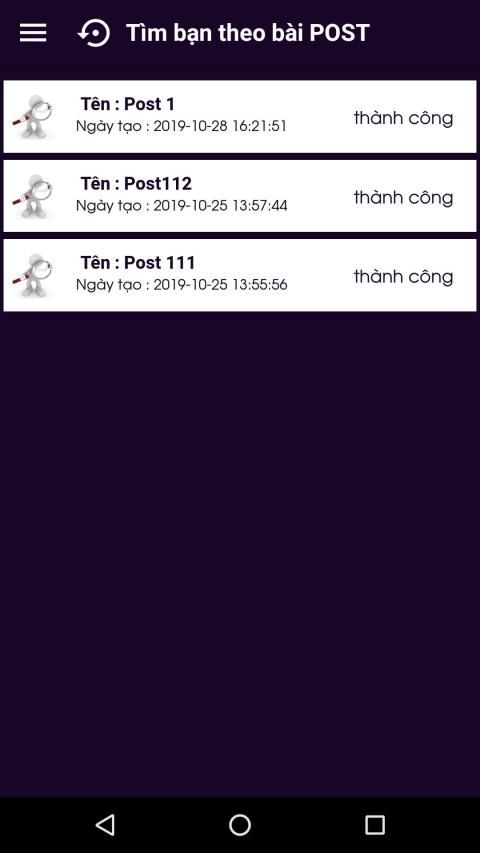Tap the empty dark area below the list
Viewport: 480px width, 853px height.
(239, 544)
